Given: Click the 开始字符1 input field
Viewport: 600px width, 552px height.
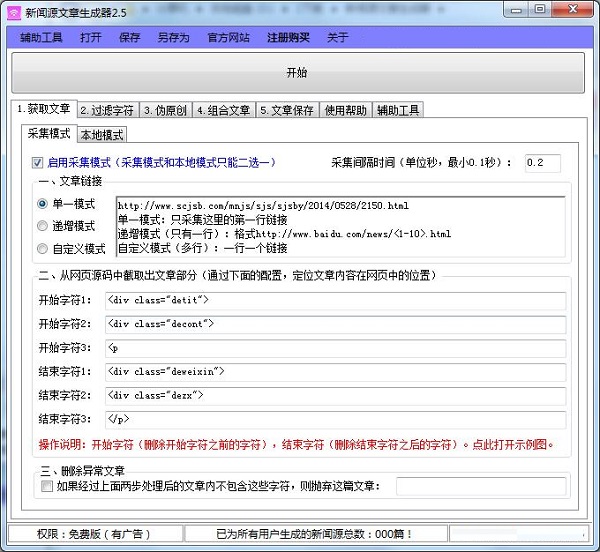Looking at the screenshot, I should 336,301.
